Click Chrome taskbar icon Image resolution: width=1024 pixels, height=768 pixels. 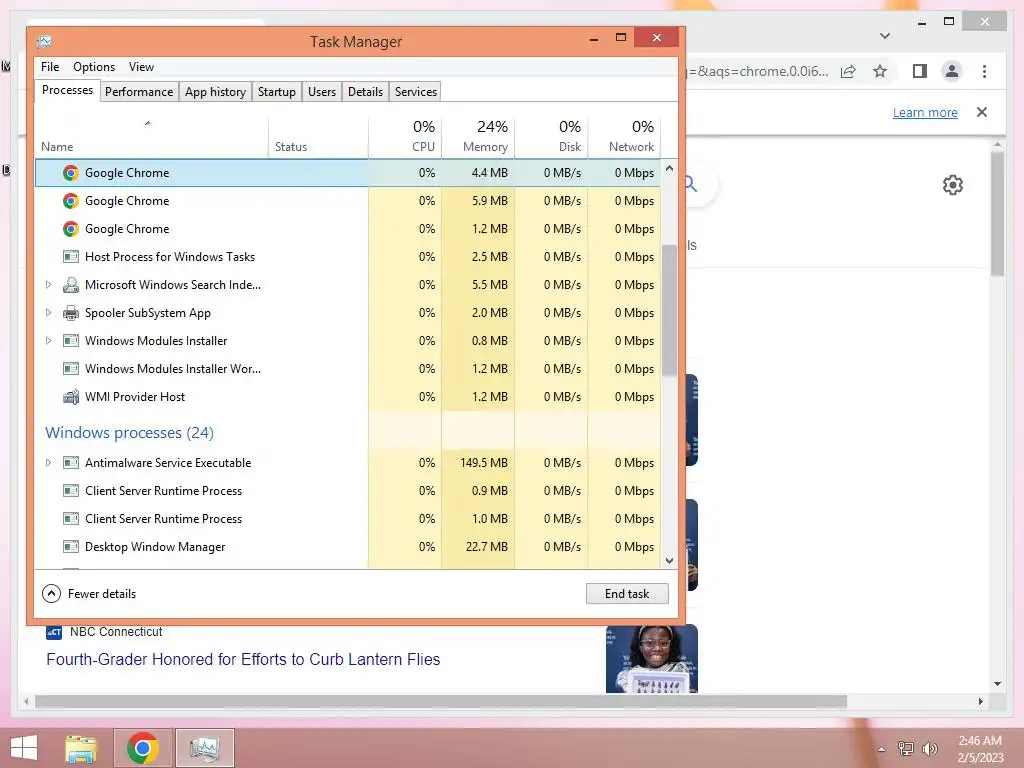pos(142,748)
